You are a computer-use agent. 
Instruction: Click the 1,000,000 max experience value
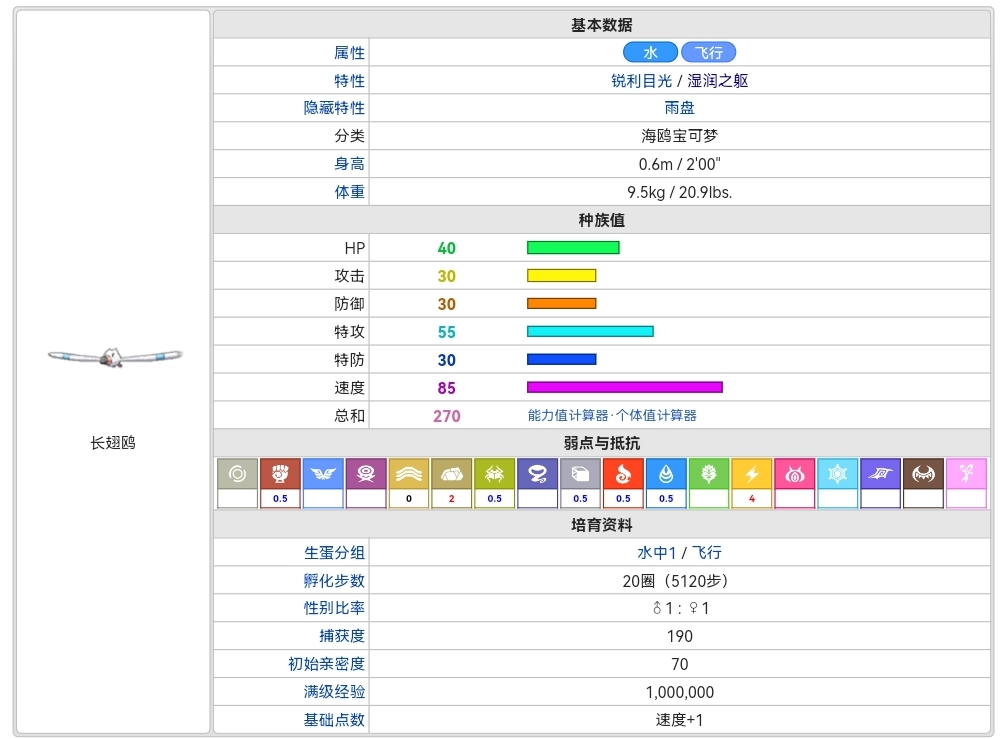680,692
